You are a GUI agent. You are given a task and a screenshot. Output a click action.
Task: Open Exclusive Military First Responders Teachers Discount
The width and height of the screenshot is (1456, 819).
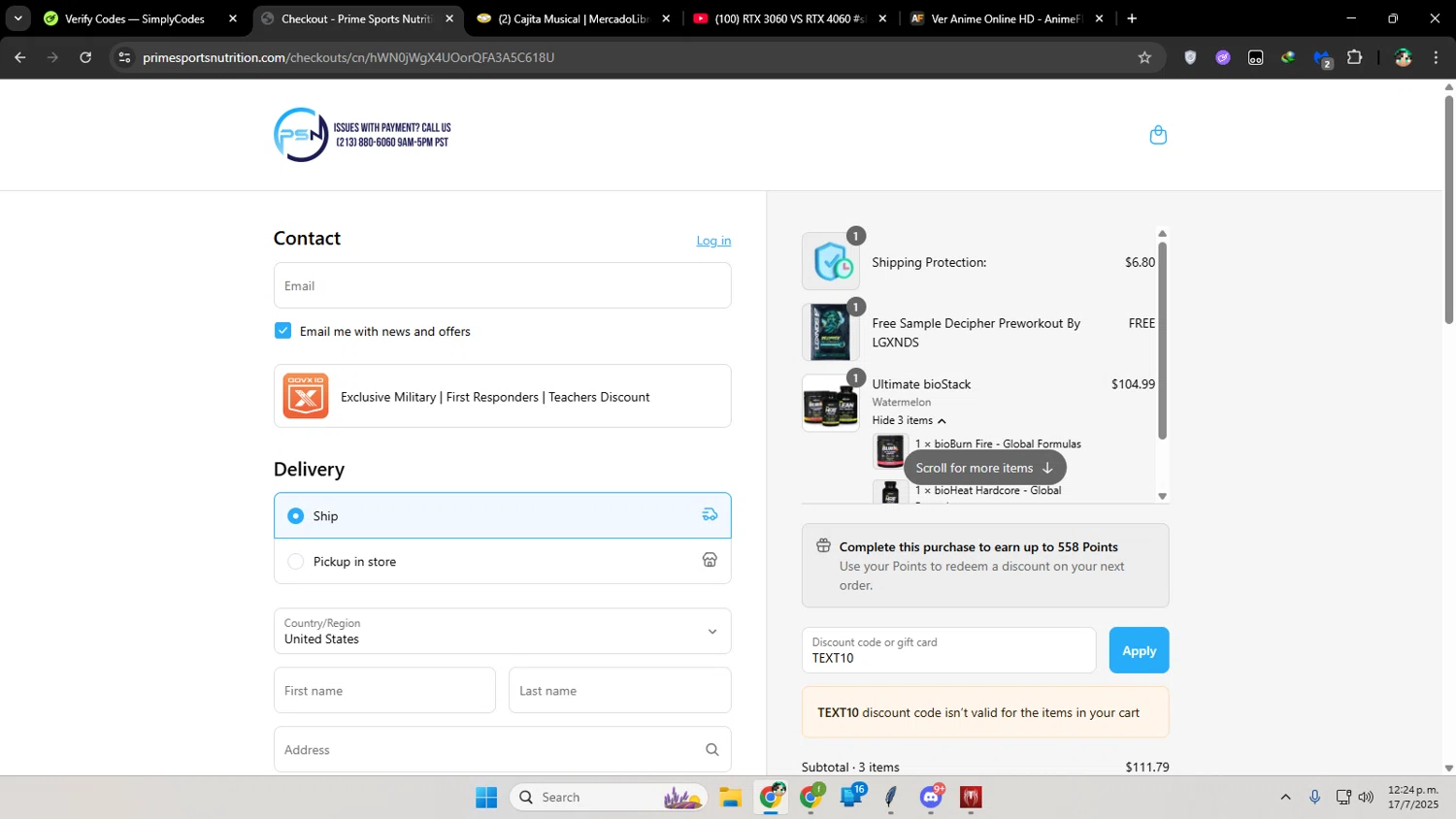[503, 396]
